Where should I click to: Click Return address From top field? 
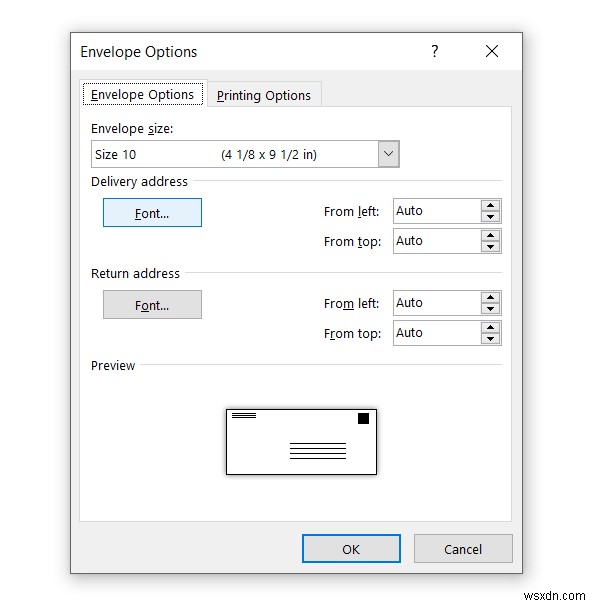click(x=437, y=333)
